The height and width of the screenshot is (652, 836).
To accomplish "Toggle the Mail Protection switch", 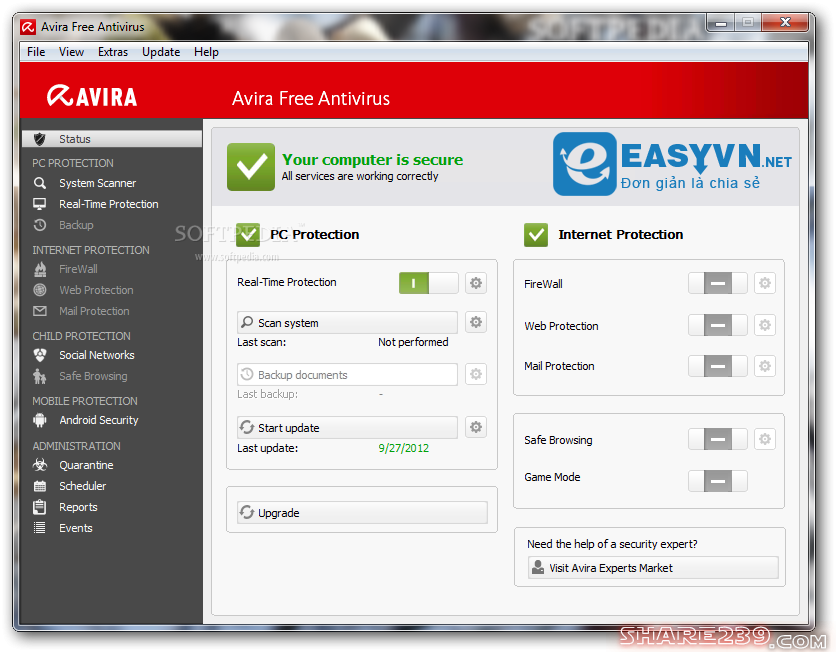I will 718,366.
